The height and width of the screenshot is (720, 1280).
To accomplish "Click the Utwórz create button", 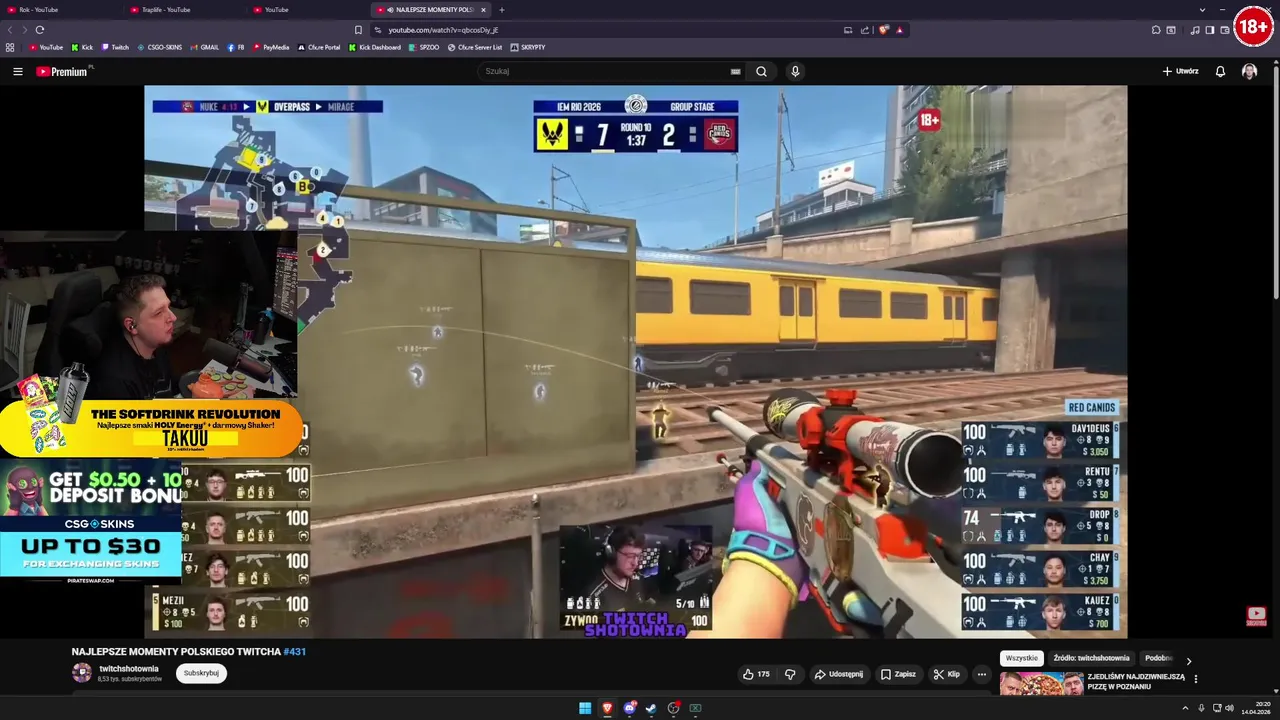I will pos(1180,71).
